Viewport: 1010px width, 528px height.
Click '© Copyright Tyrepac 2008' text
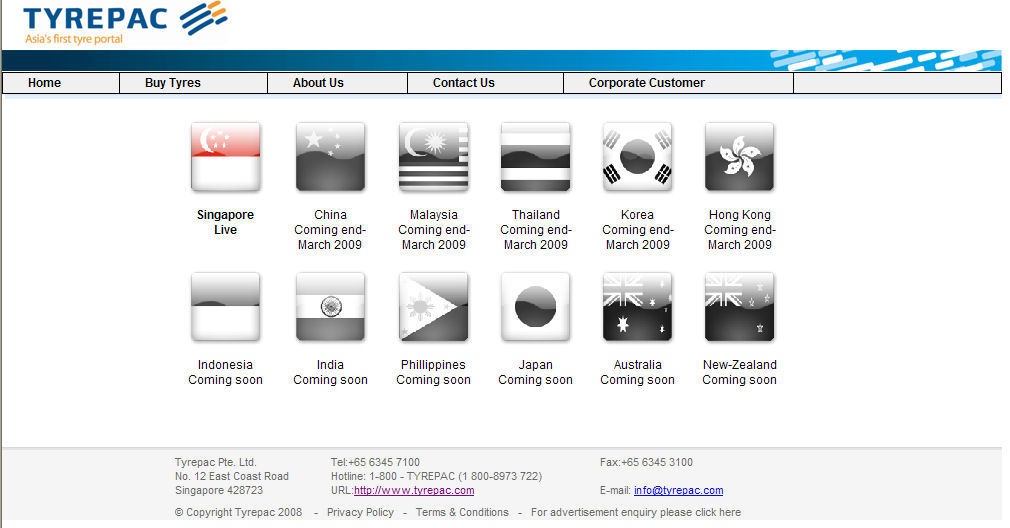pyautogui.click(x=238, y=512)
